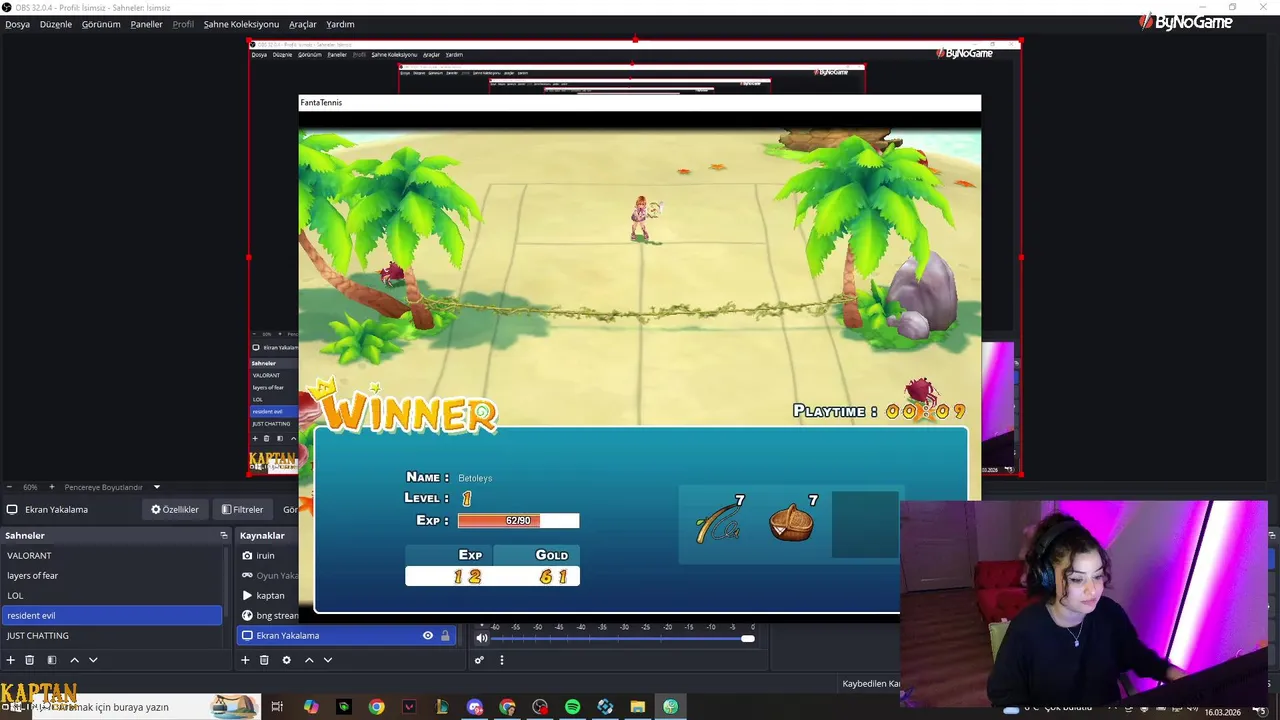The image size is (1280, 720).
Task: Open Discord from the taskbar
Action: click(475, 707)
